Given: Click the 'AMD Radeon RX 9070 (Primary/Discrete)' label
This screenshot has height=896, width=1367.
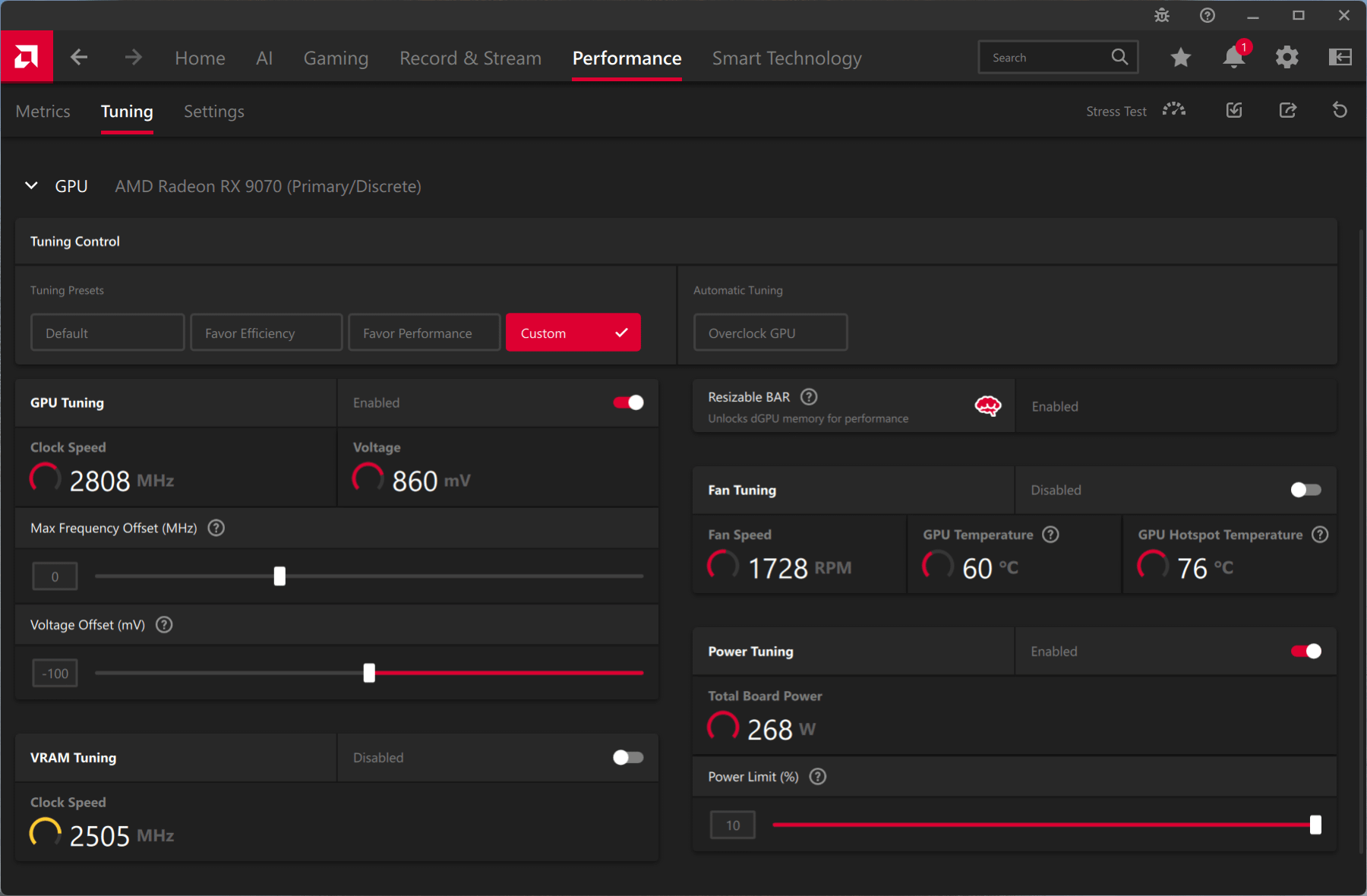Looking at the screenshot, I should coord(268,186).
